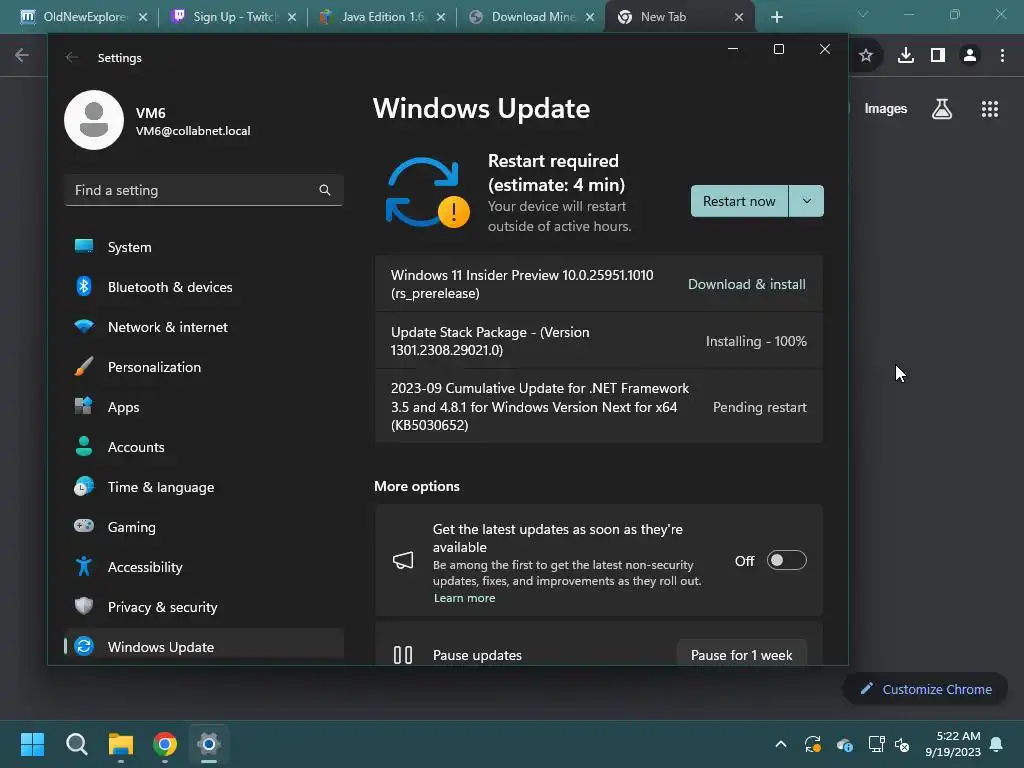Open System settings category
The image size is (1024, 768).
[x=204, y=247]
